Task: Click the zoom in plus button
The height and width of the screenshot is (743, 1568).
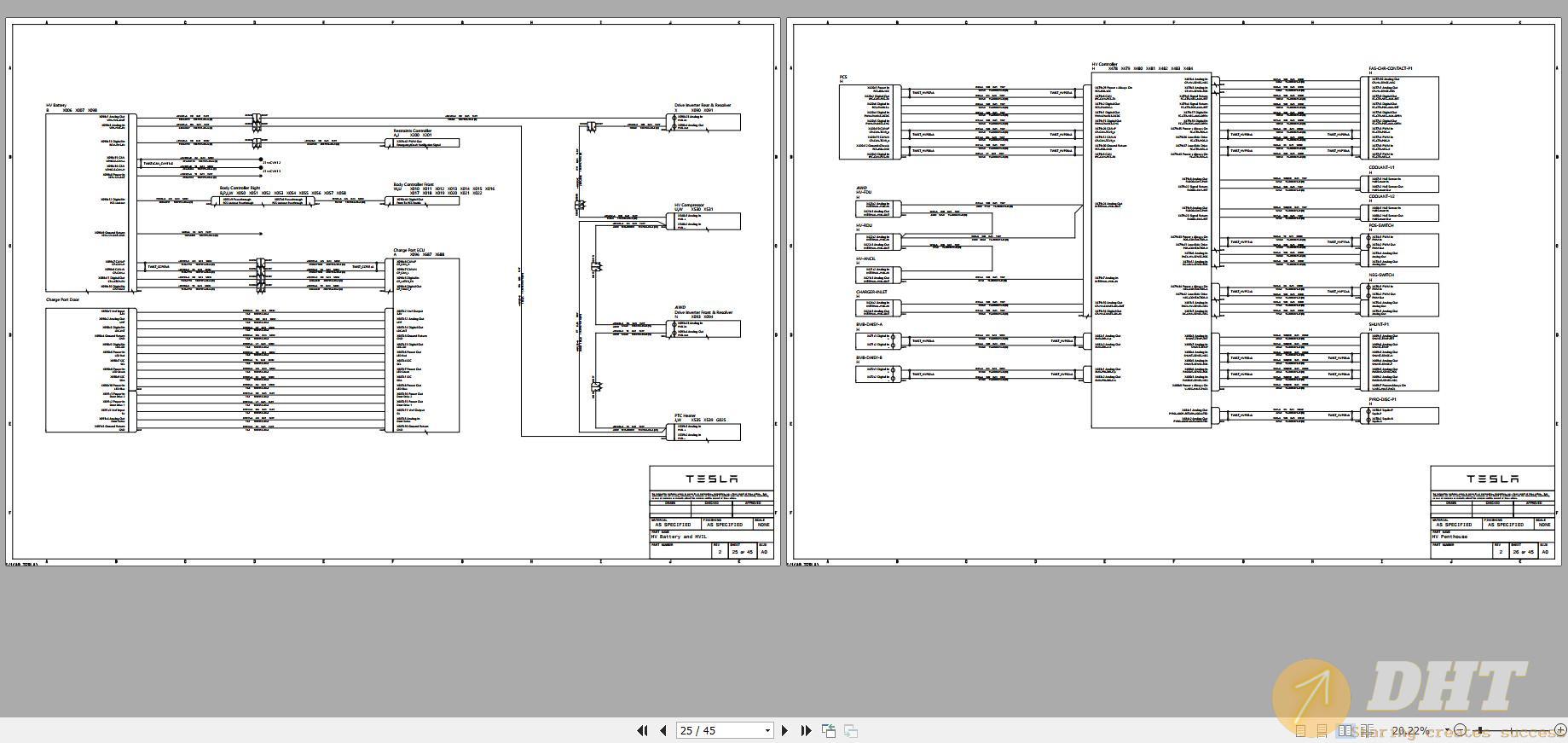Action: [1560, 730]
